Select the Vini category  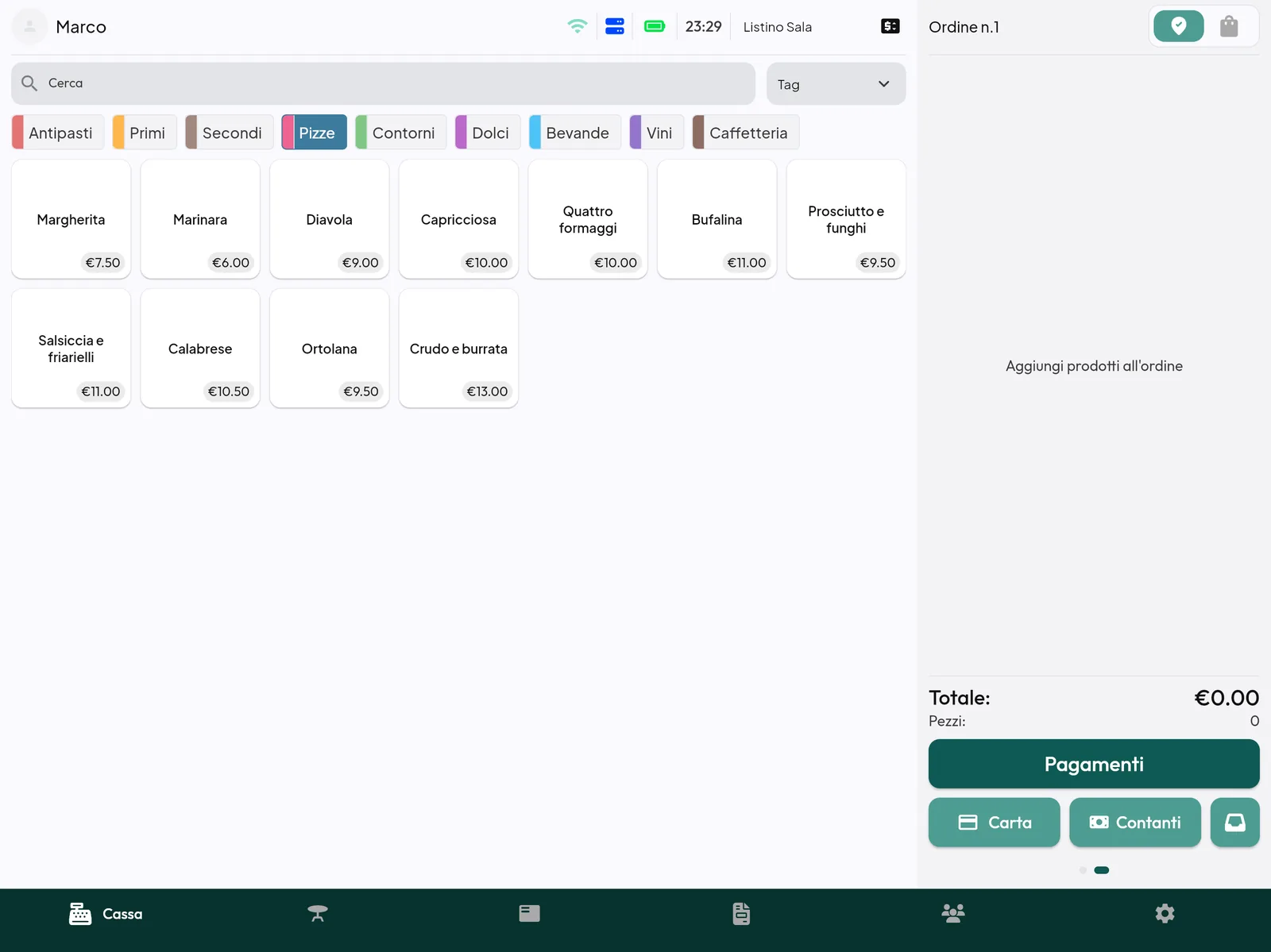[x=657, y=133]
